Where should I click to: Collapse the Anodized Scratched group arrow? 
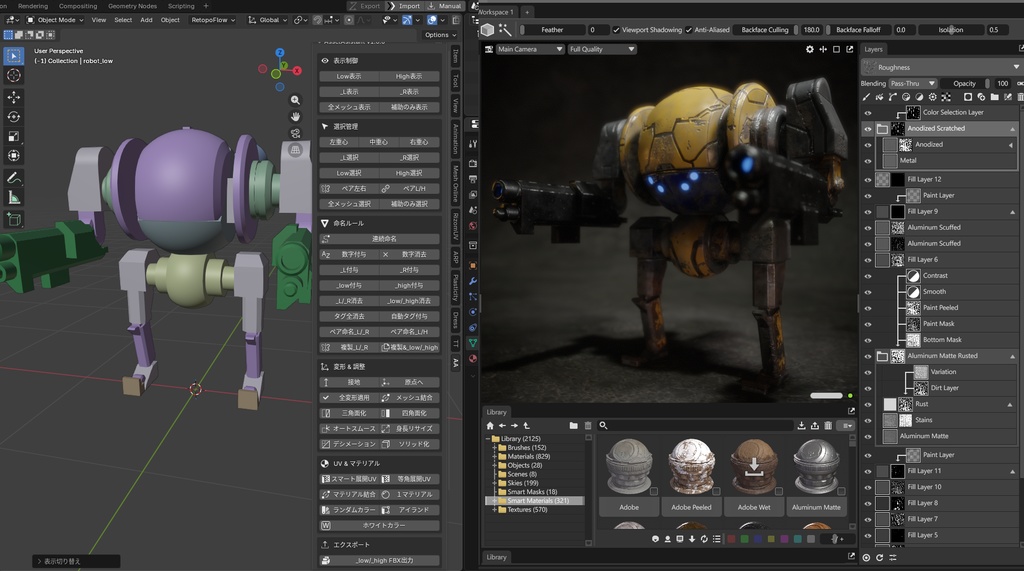1012,129
